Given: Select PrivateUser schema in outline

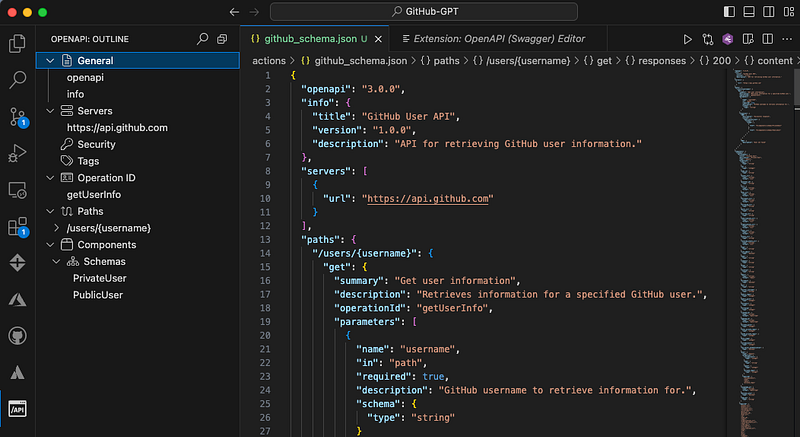Looking at the screenshot, I should tap(99, 278).
